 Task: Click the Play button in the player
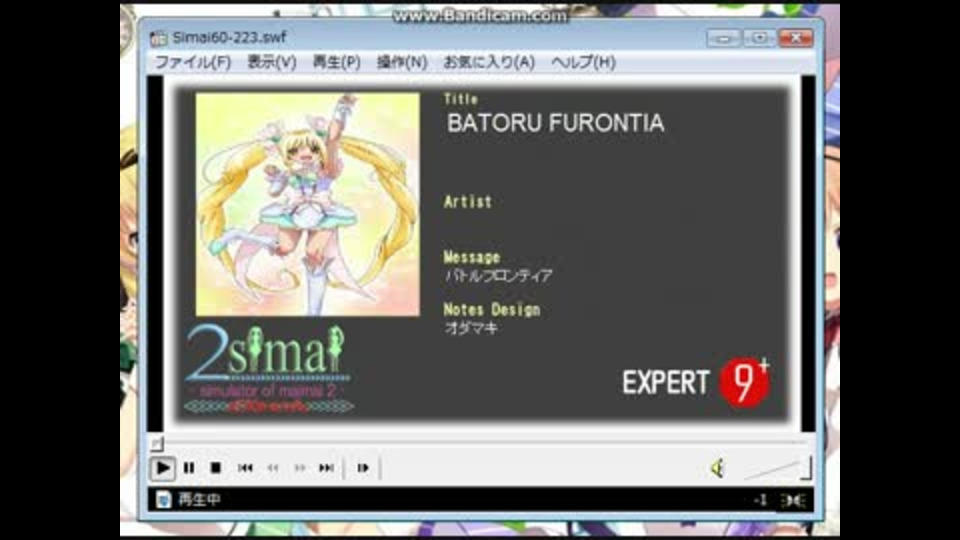tap(162, 468)
